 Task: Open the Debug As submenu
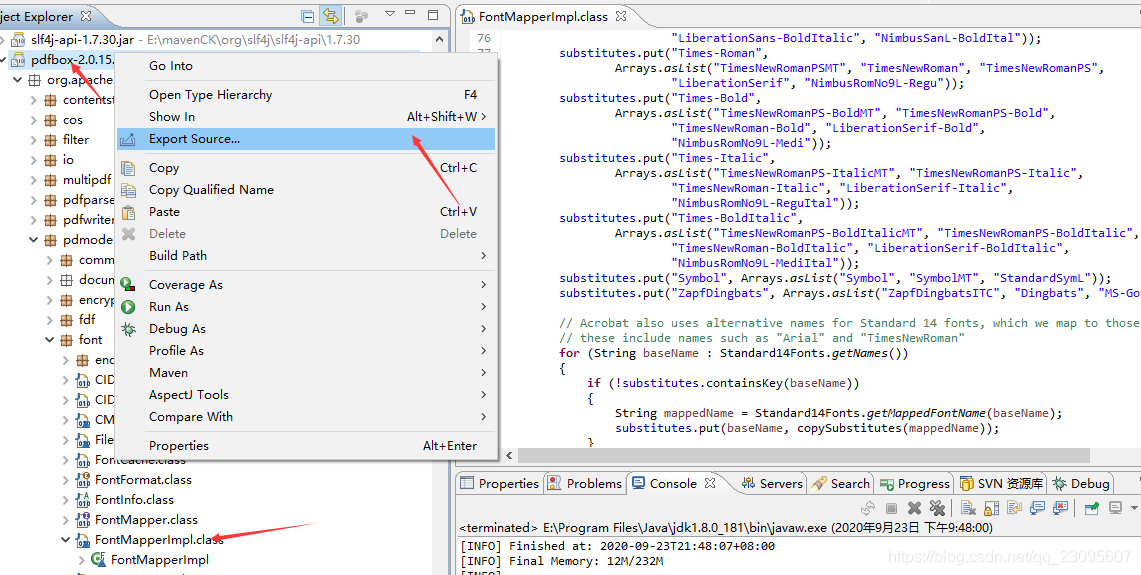[306, 329]
